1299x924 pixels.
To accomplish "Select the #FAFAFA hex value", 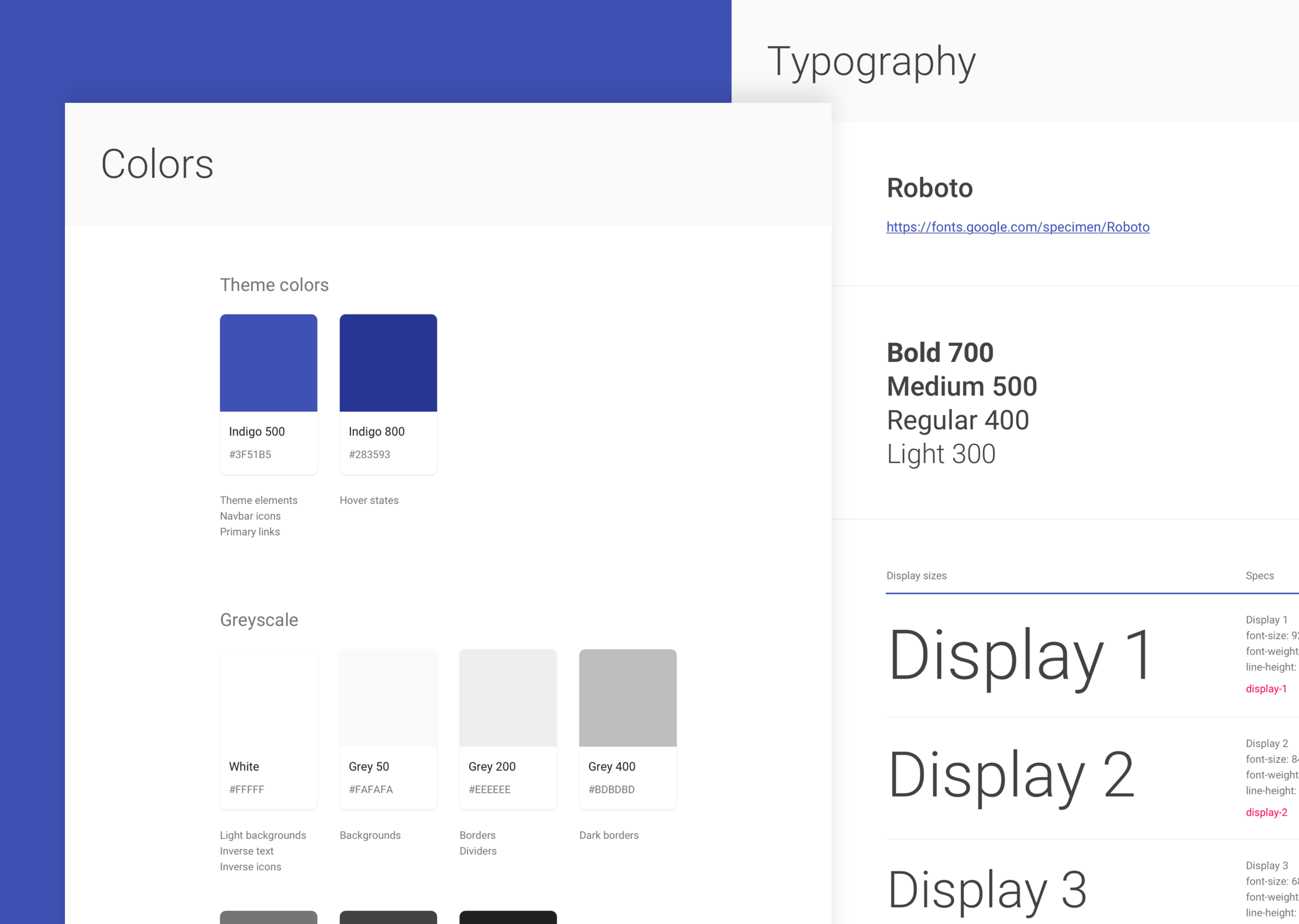I will (x=371, y=790).
